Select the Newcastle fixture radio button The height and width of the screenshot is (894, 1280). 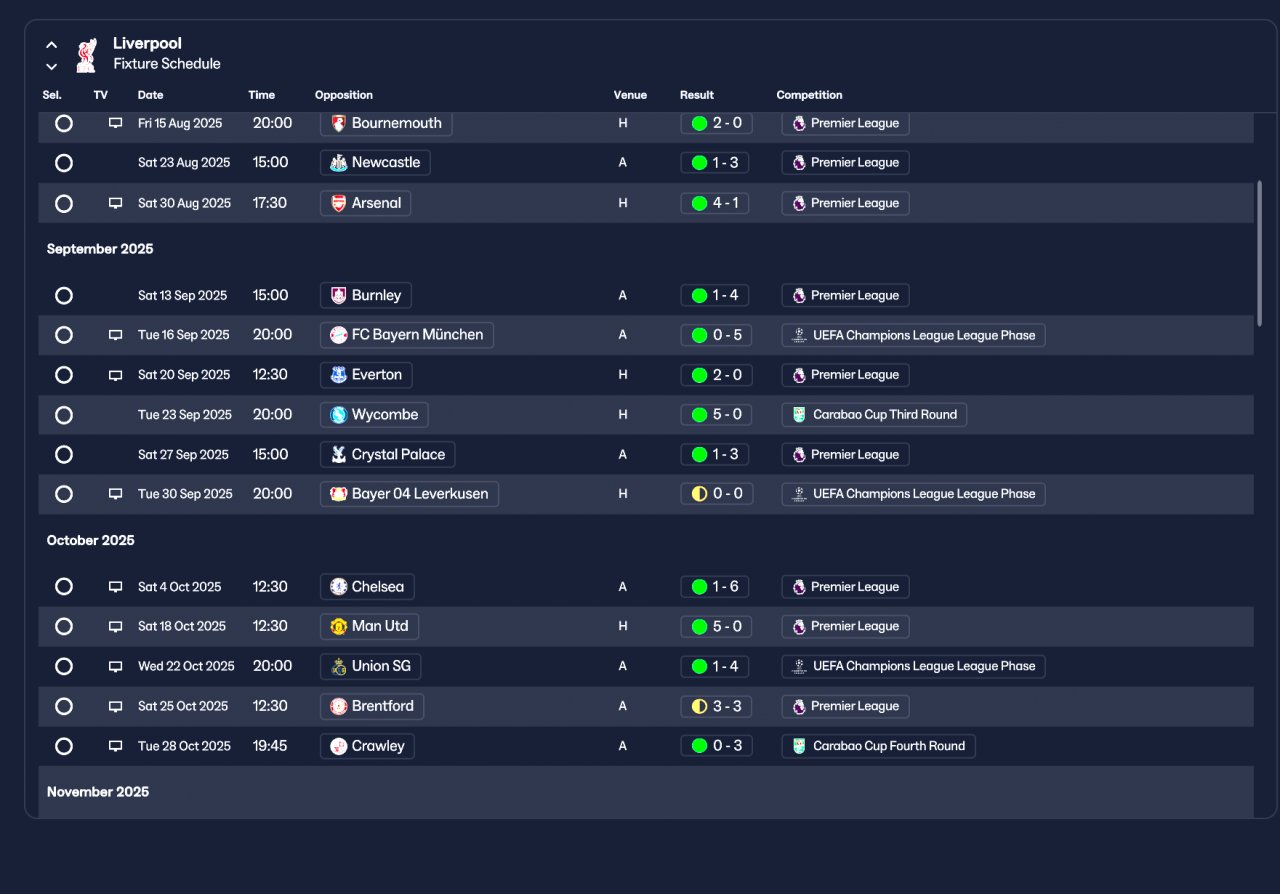[64, 163]
